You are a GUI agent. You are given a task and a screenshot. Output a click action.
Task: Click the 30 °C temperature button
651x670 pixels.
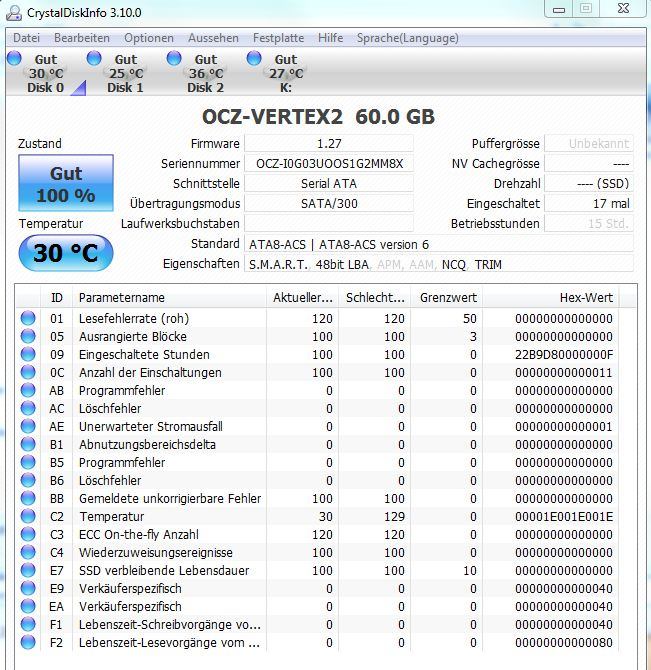[66, 253]
